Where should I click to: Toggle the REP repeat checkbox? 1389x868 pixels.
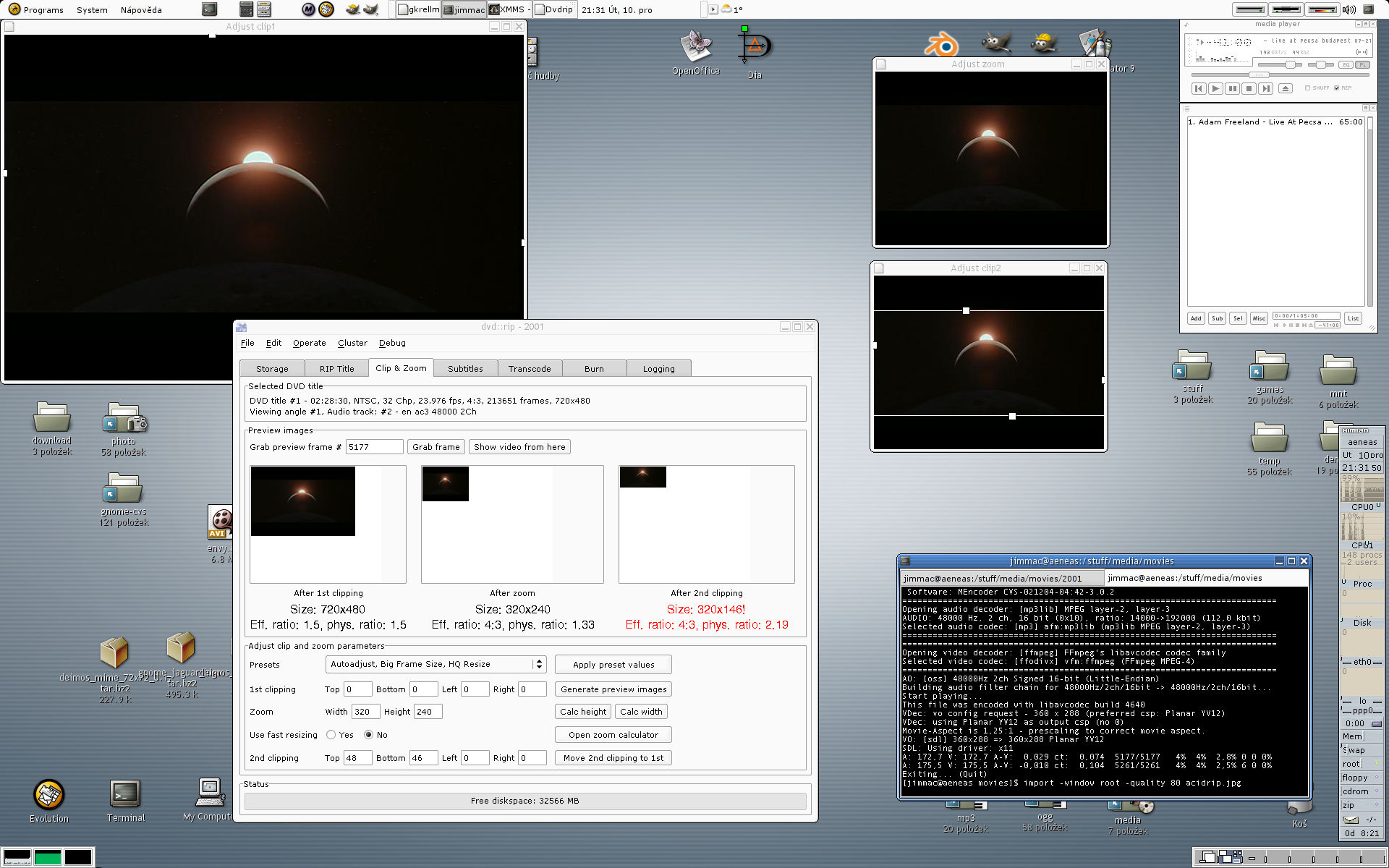point(1336,88)
